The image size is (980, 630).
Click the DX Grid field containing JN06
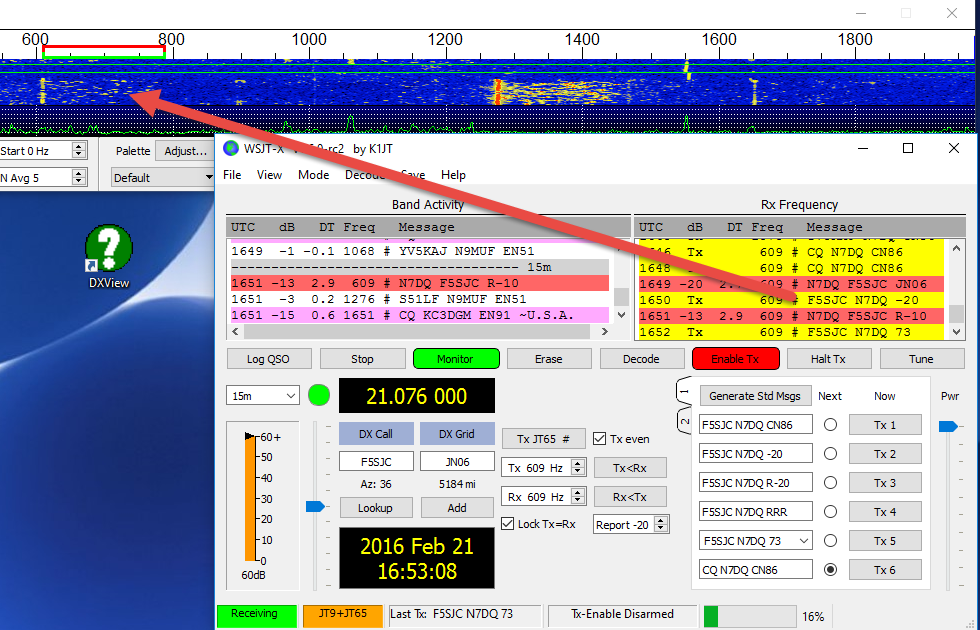[x=458, y=462]
